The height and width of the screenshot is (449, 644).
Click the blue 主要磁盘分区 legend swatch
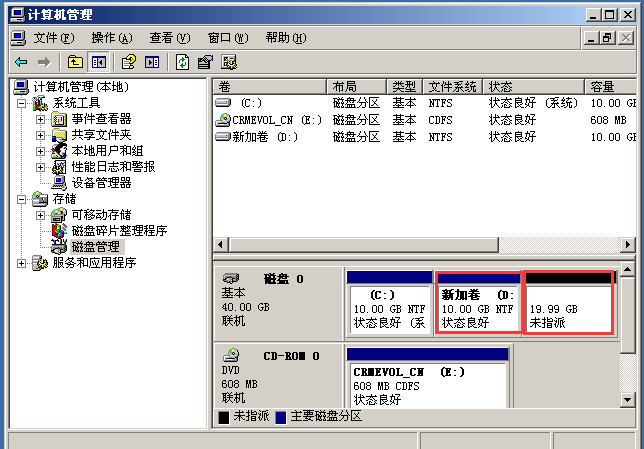pos(281,417)
